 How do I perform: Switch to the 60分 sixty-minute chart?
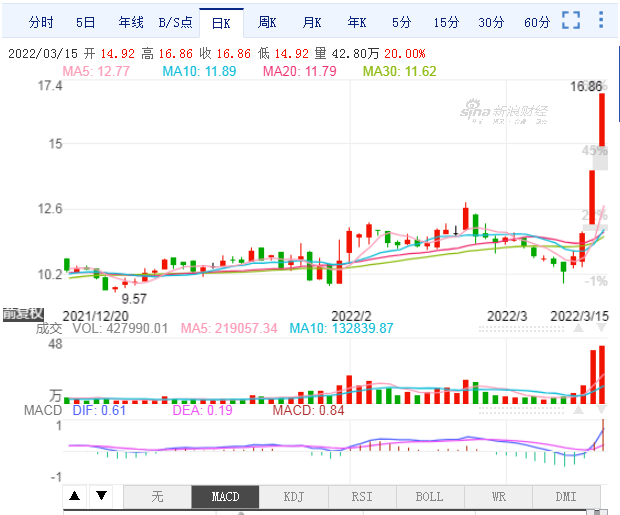pyautogui.click(x=537, y=22)
